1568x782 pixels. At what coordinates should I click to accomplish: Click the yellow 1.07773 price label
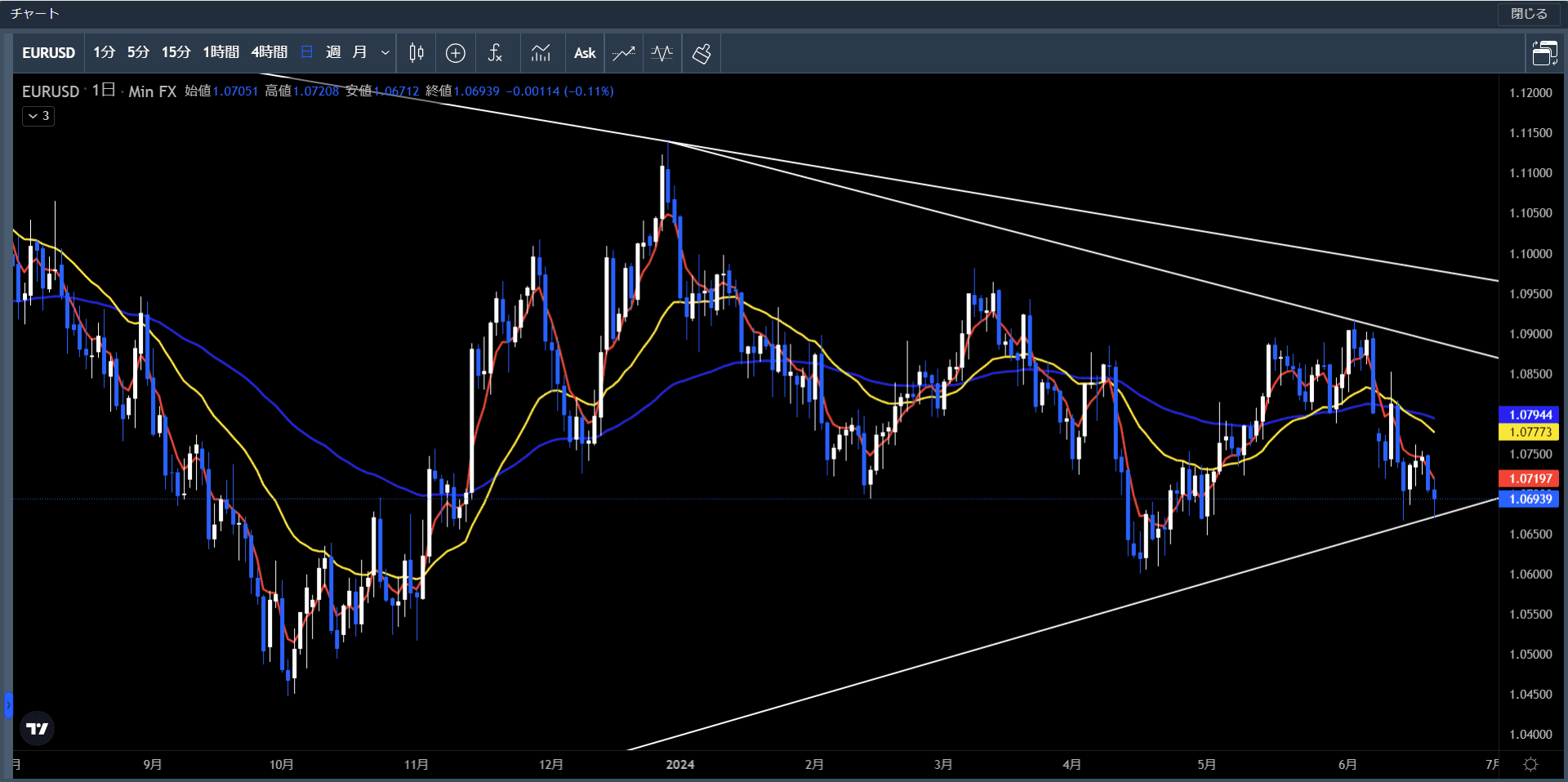point(1529,432)
